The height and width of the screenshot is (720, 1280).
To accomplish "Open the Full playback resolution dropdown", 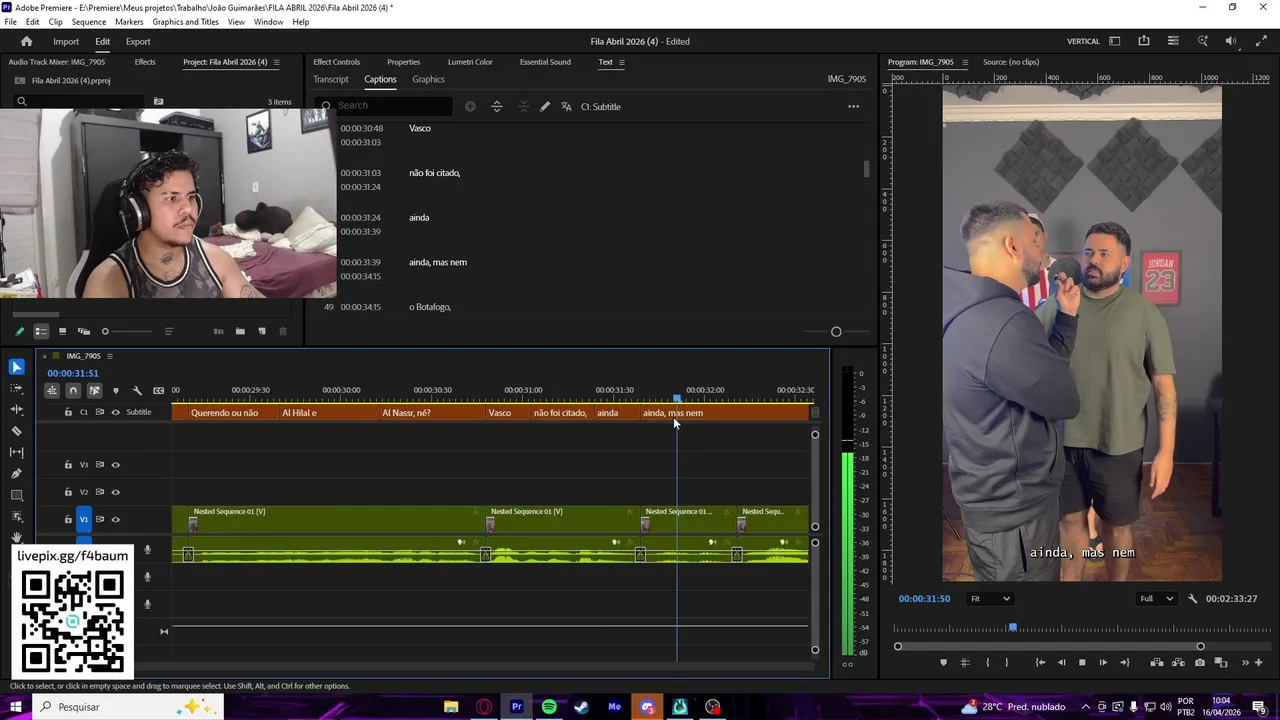I will tap(1156, 599).
